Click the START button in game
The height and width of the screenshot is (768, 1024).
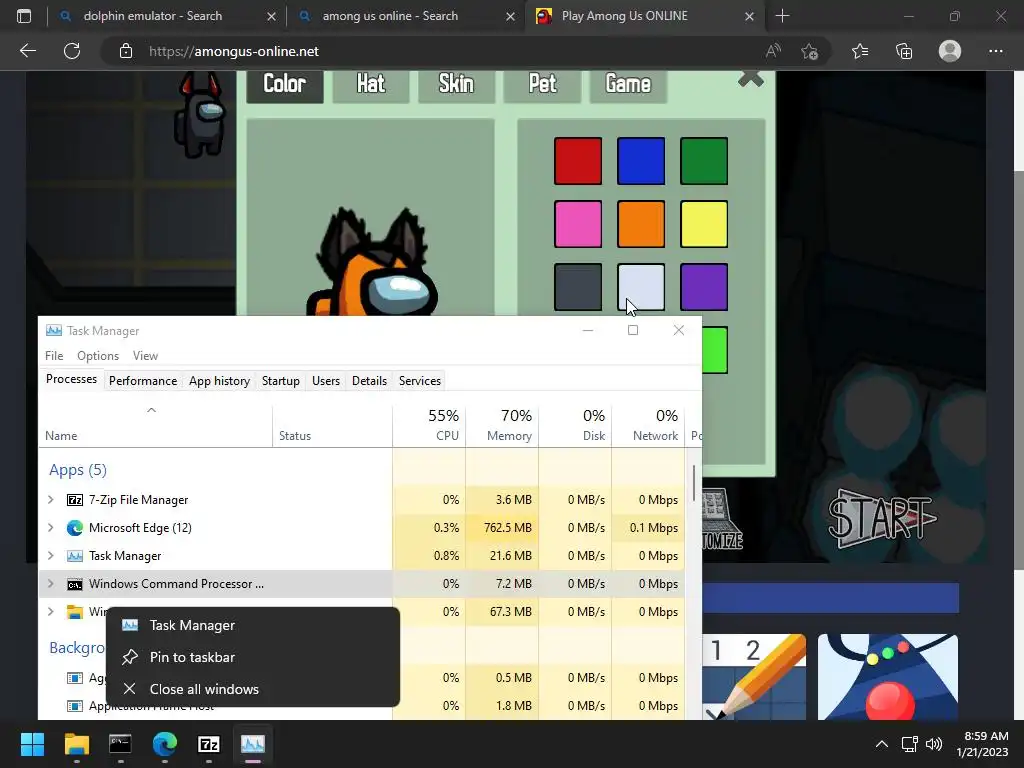882,519
